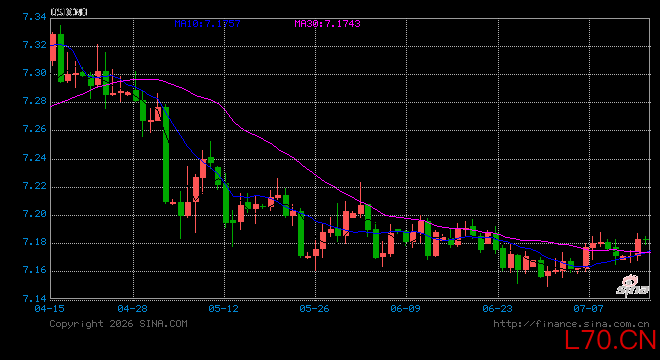Click the 05-12 date label
Image resolution: width=660 pixels, height=360 pixels.
tap(224, 309)
